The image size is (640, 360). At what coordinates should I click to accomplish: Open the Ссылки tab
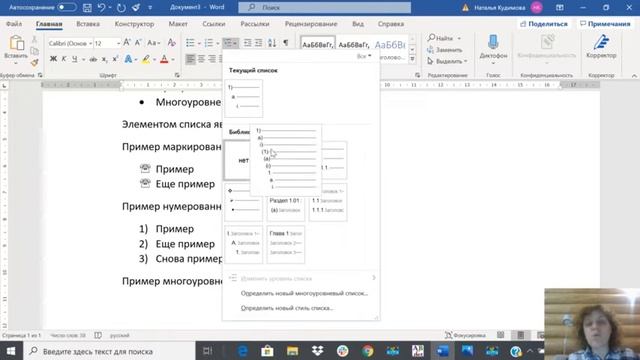[x=214, y=24]
